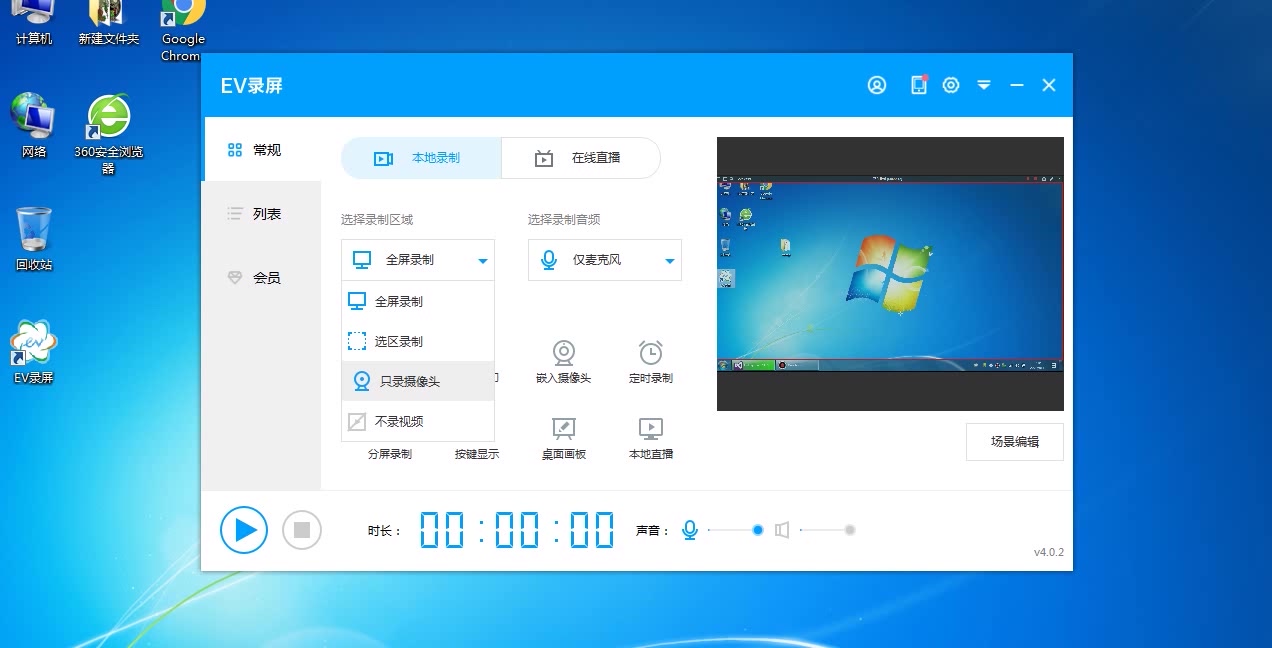This screenshot has width=1272, height=648.
Task: Close the EV录屏 window
Action: tap(1049, 86)
